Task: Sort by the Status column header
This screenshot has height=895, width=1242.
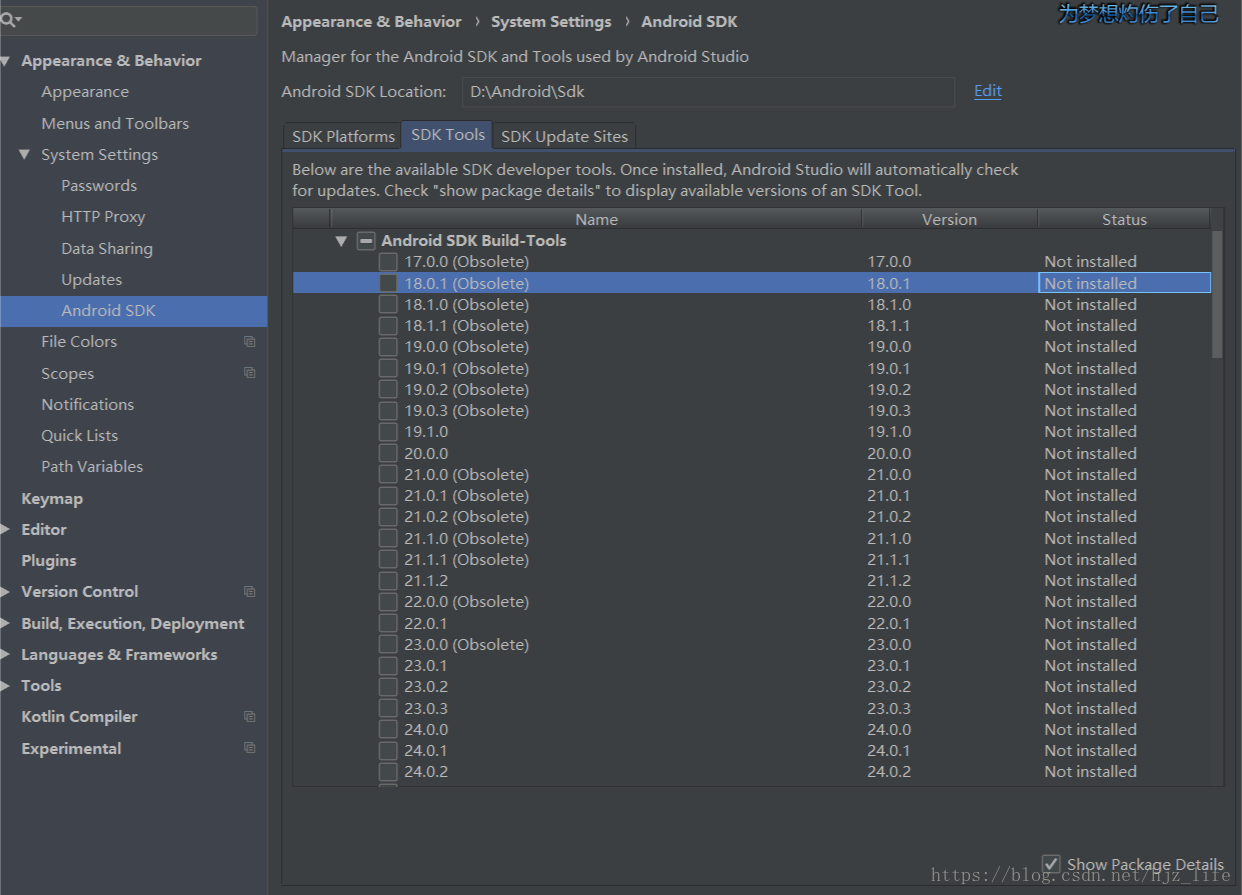Action: [1124, 219]
